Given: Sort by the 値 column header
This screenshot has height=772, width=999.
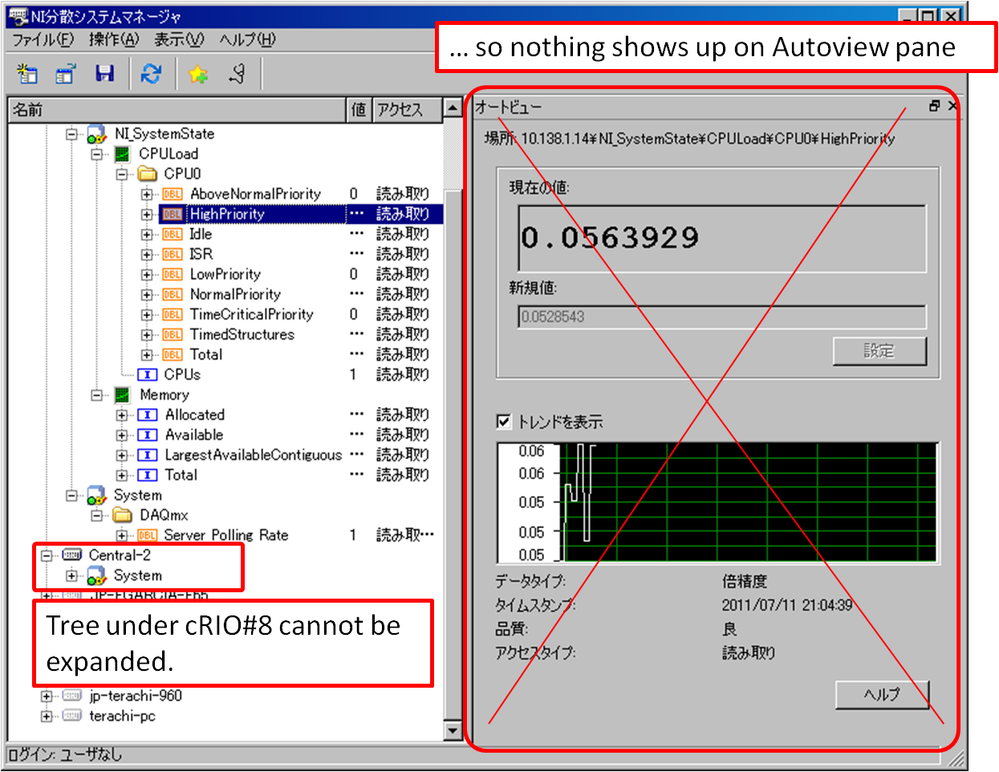Looking at the screenshot, I should pos(359,110).
